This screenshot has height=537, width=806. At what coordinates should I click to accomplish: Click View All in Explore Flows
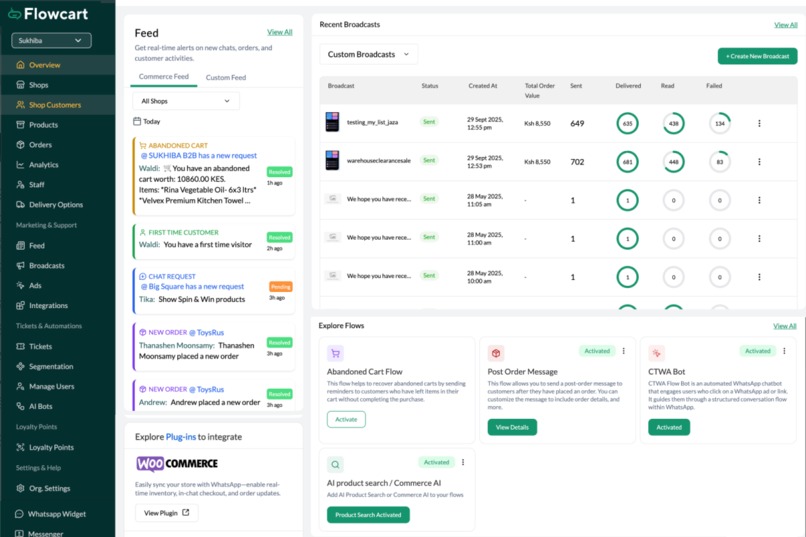click(784, 326)
